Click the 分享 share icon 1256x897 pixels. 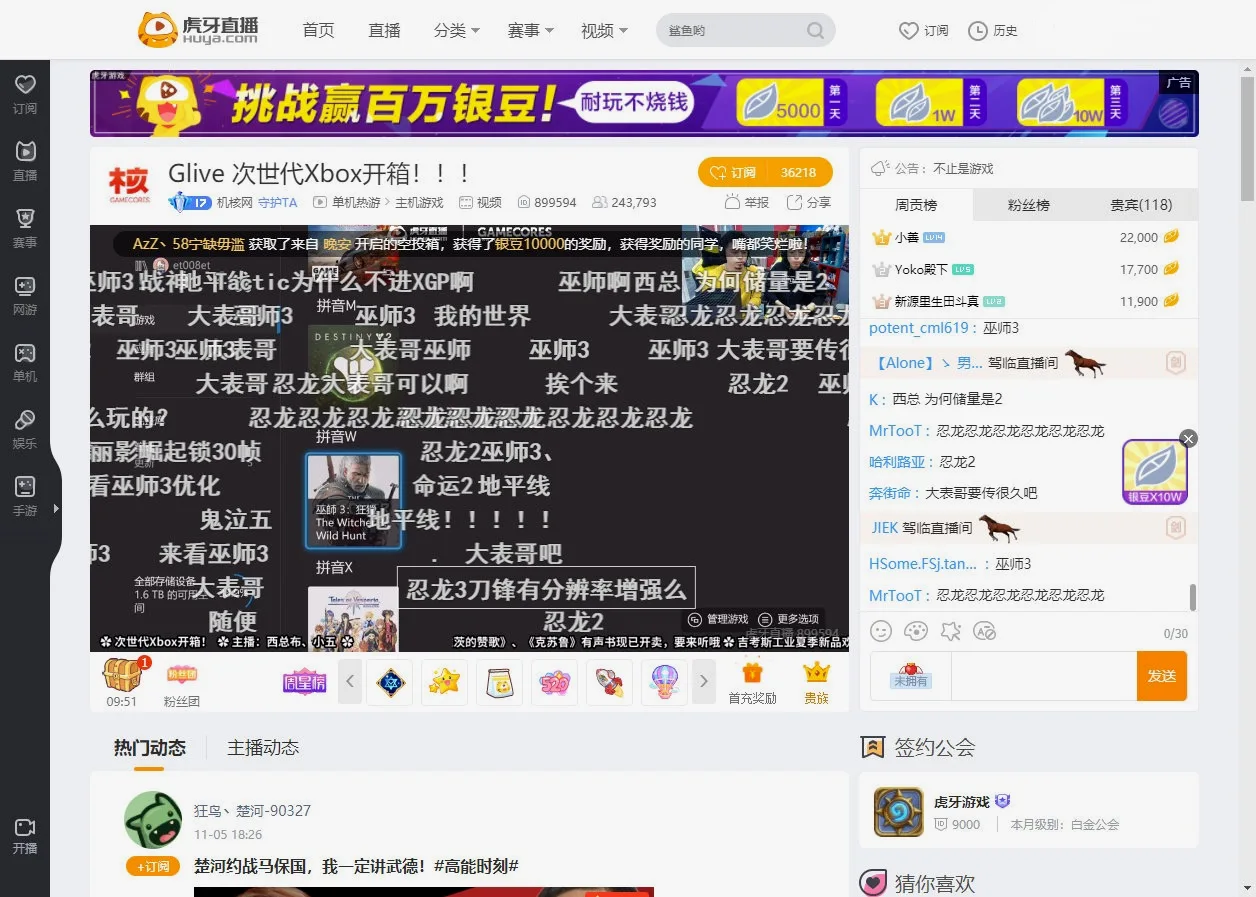[x=808, y=202]
